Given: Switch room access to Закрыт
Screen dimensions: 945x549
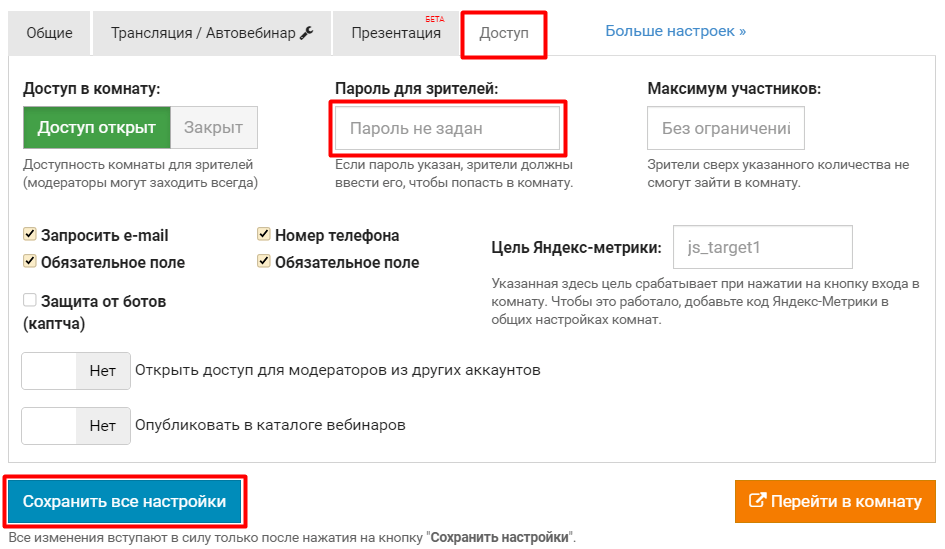Looking at the screenshot, I should click(213, 128).
